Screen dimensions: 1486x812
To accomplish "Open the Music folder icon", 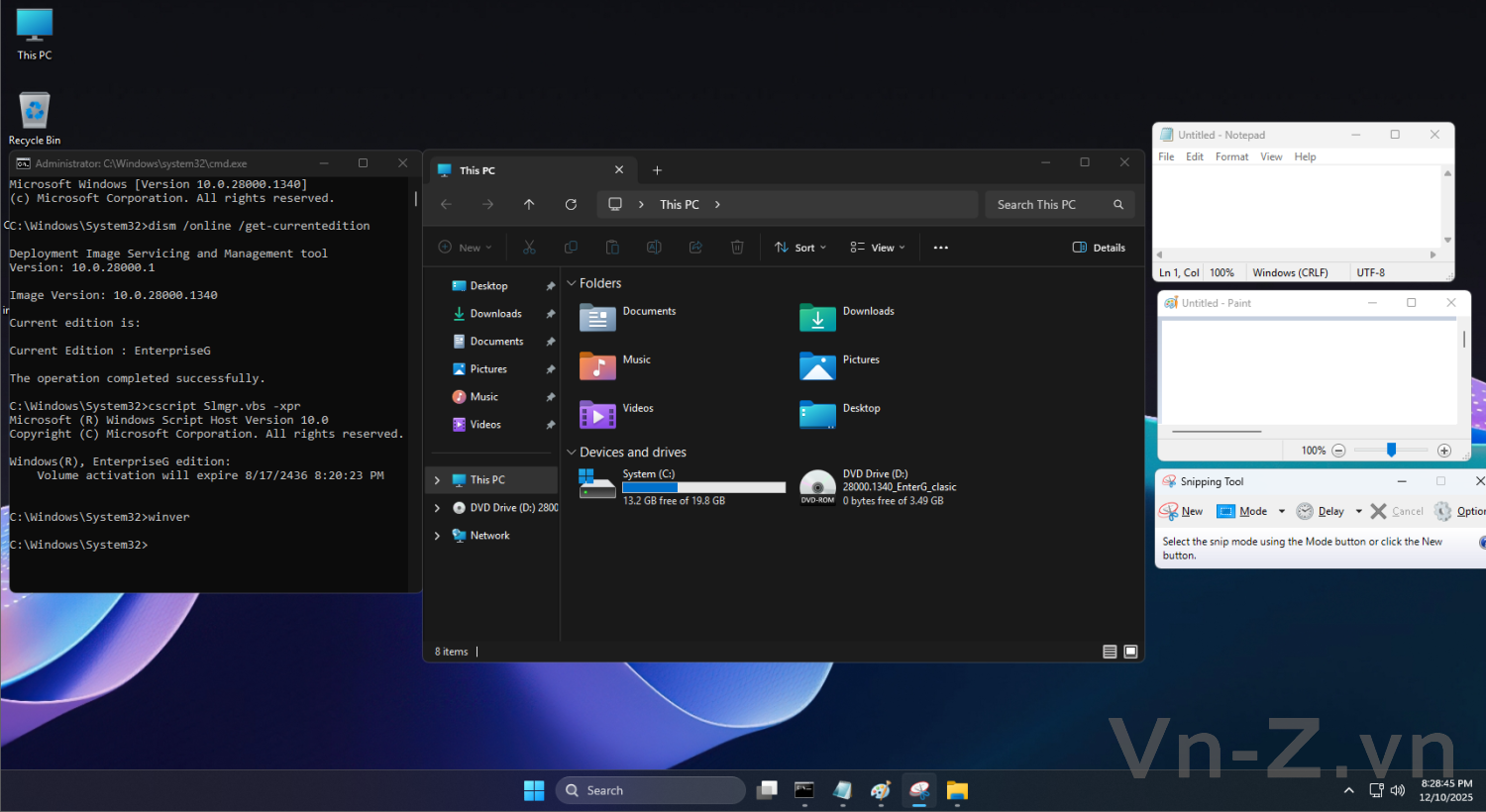I will click(597, 366).
